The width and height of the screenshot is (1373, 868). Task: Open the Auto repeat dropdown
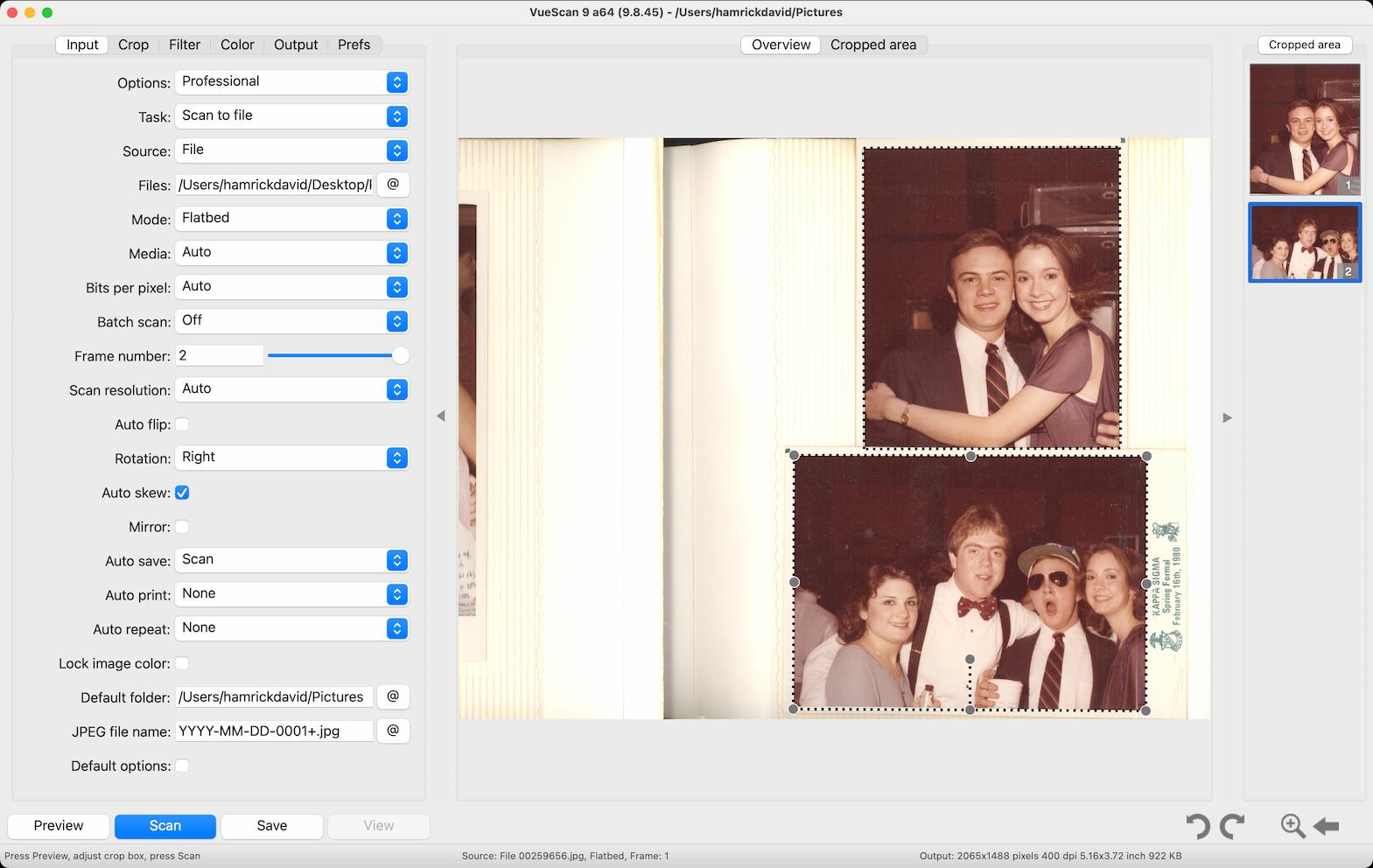(292, 628)
